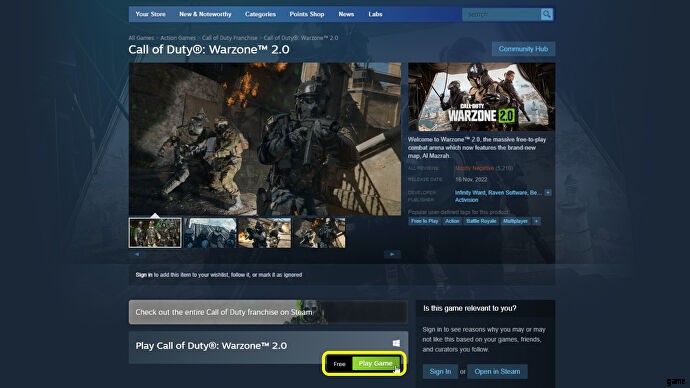Screen dimensions: 690x388
Task: Click into the store search field
Action: 502,15
